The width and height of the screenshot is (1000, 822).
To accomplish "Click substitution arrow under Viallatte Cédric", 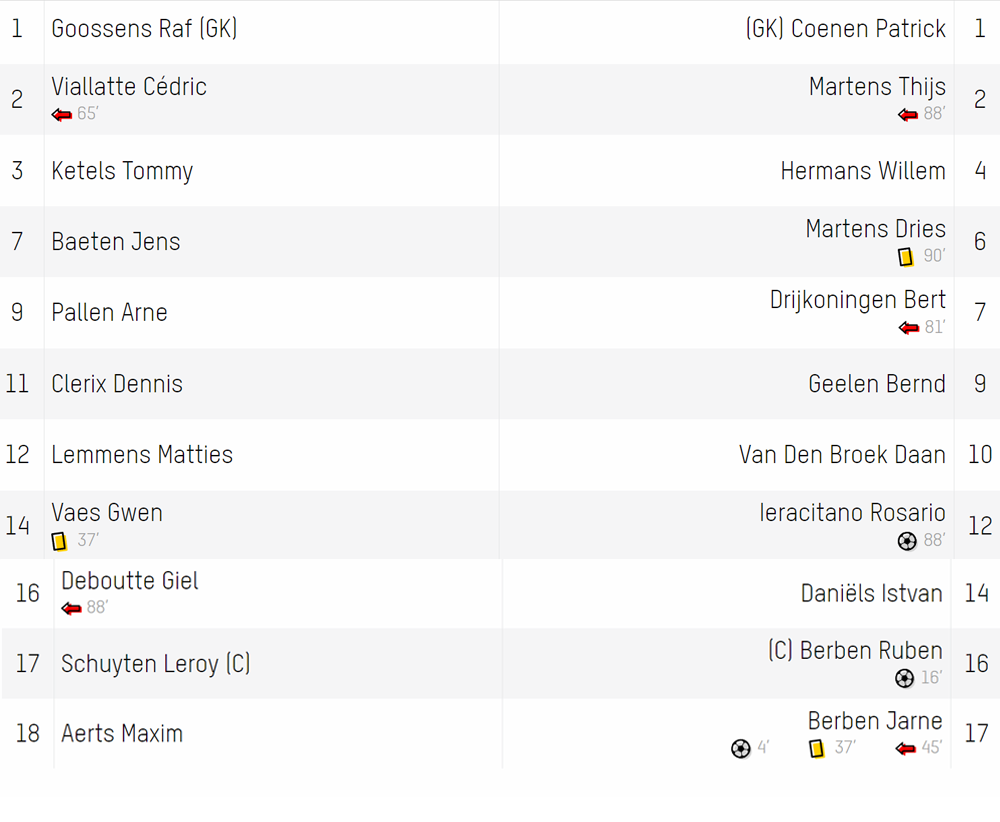I will [x=62, y=115].
